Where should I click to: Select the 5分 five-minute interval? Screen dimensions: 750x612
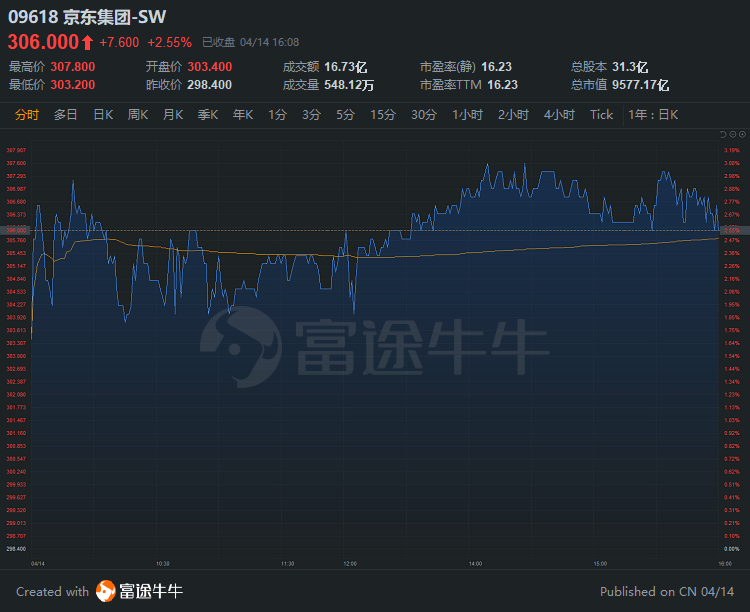[x=345, y=115]
